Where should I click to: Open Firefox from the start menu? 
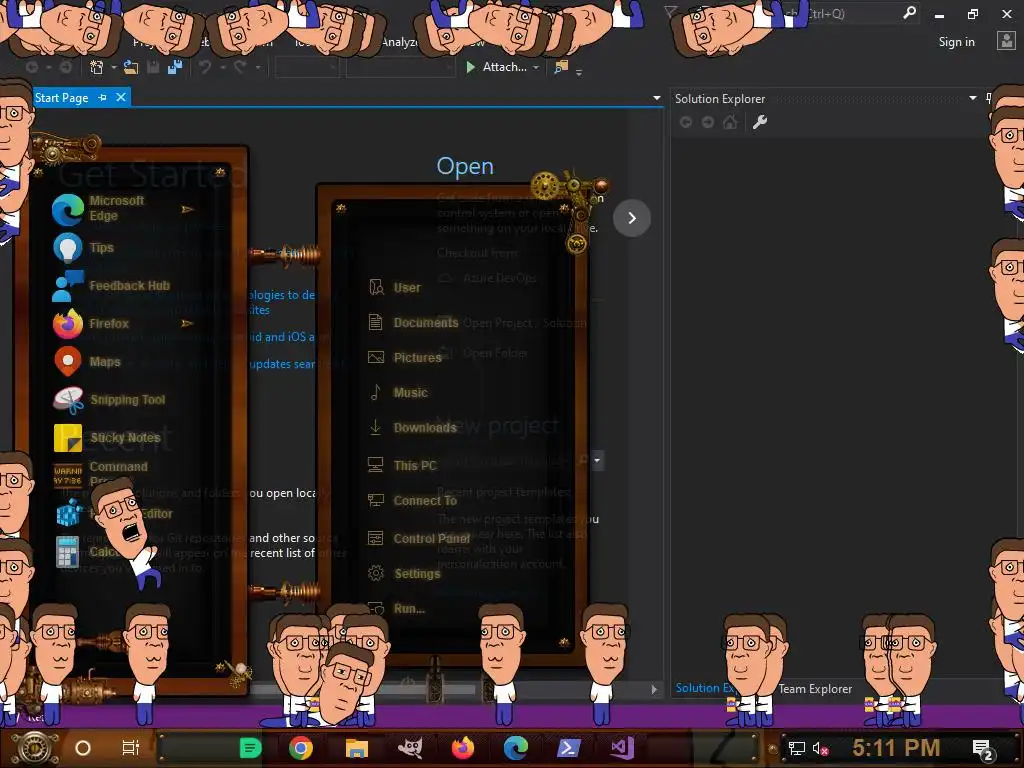[91, 324]
